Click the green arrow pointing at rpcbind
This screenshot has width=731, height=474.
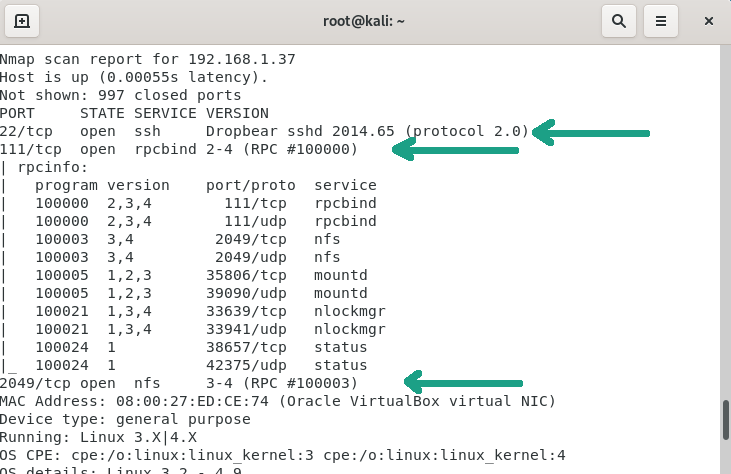456,150
